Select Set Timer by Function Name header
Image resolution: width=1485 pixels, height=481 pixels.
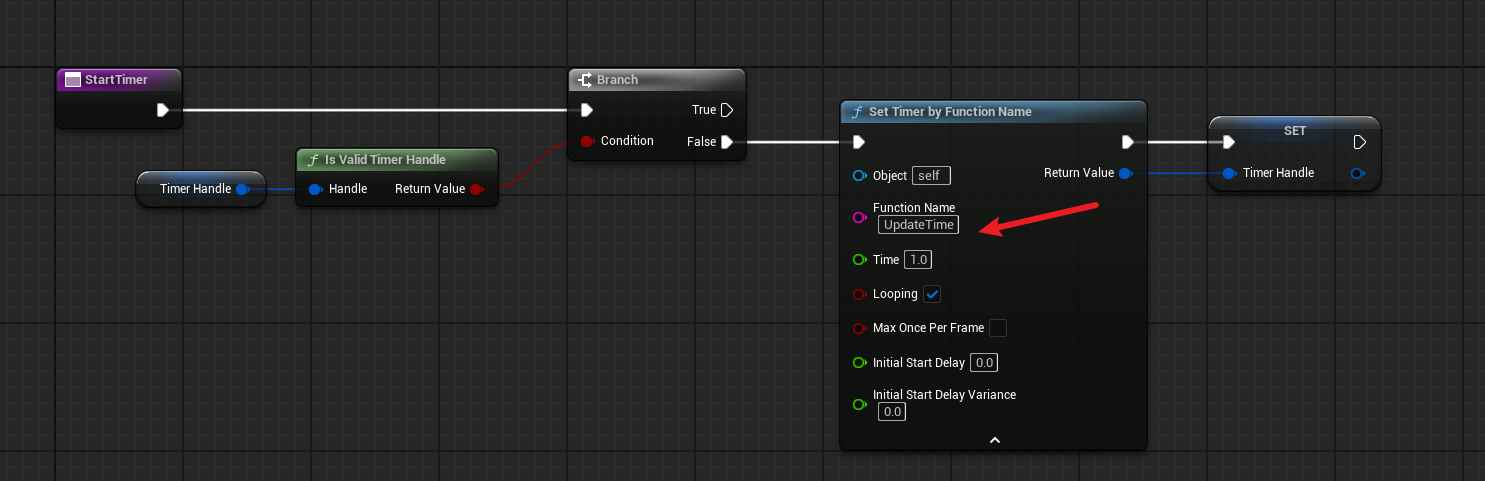tap(993, 112)
